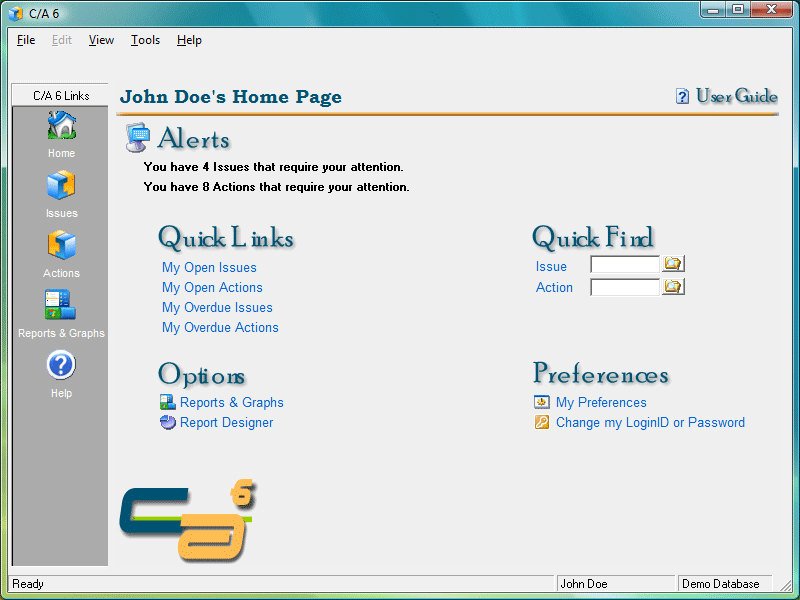The height and width of the screenshot is (600, 800).
Task: Click the User Guide question mark icon
Action: (682, 96)
